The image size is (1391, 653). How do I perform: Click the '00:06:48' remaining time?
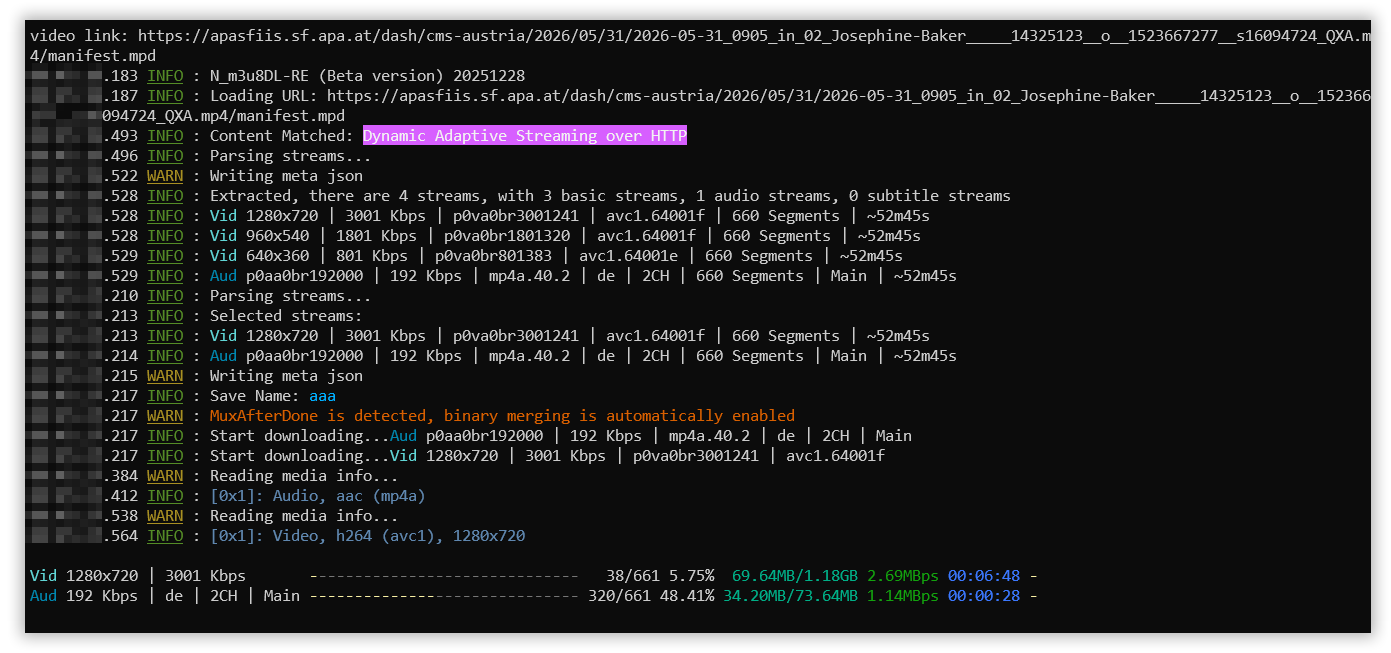984,576
